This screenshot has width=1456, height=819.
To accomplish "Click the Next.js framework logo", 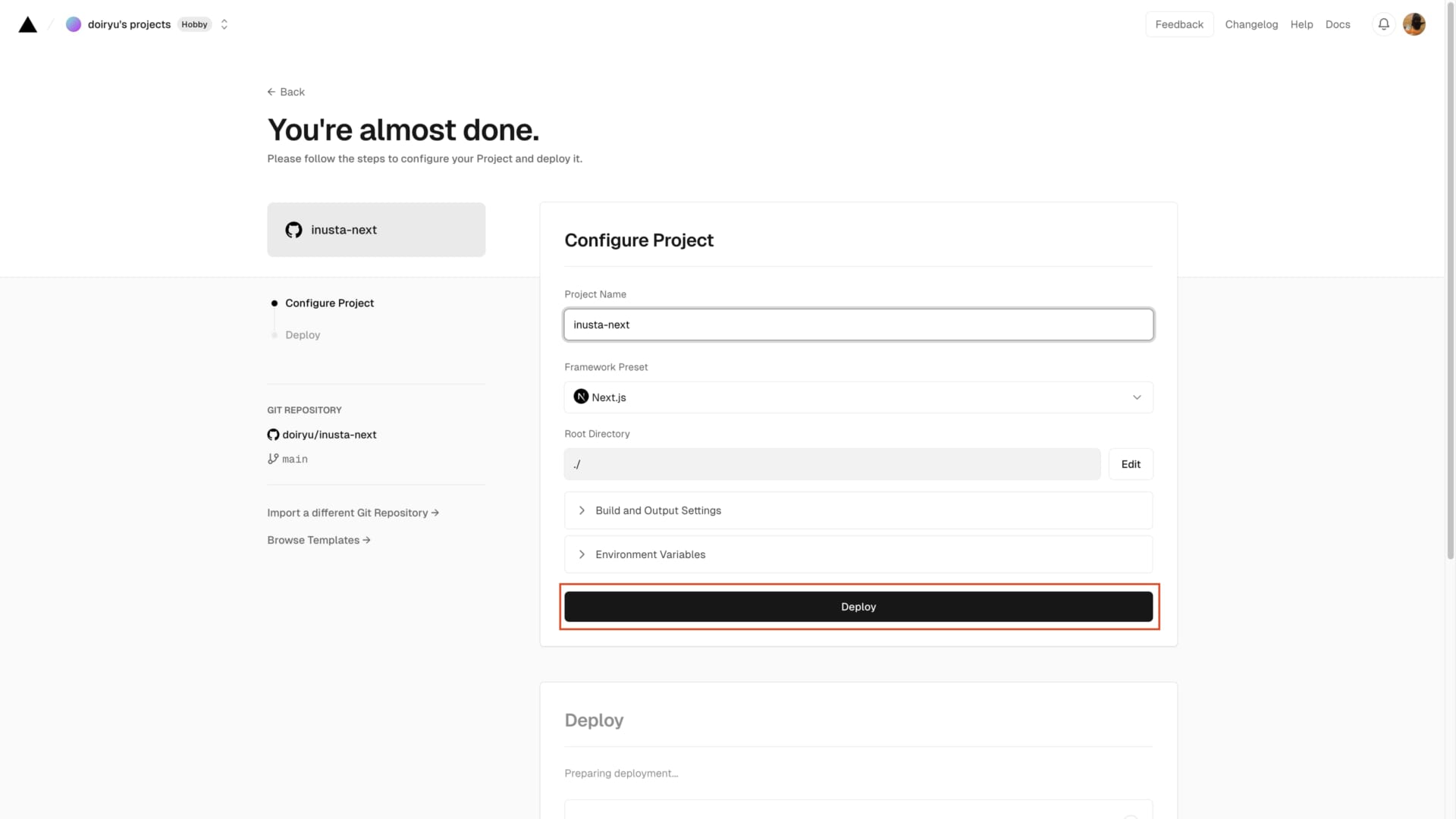I will (x=581, y=397).
